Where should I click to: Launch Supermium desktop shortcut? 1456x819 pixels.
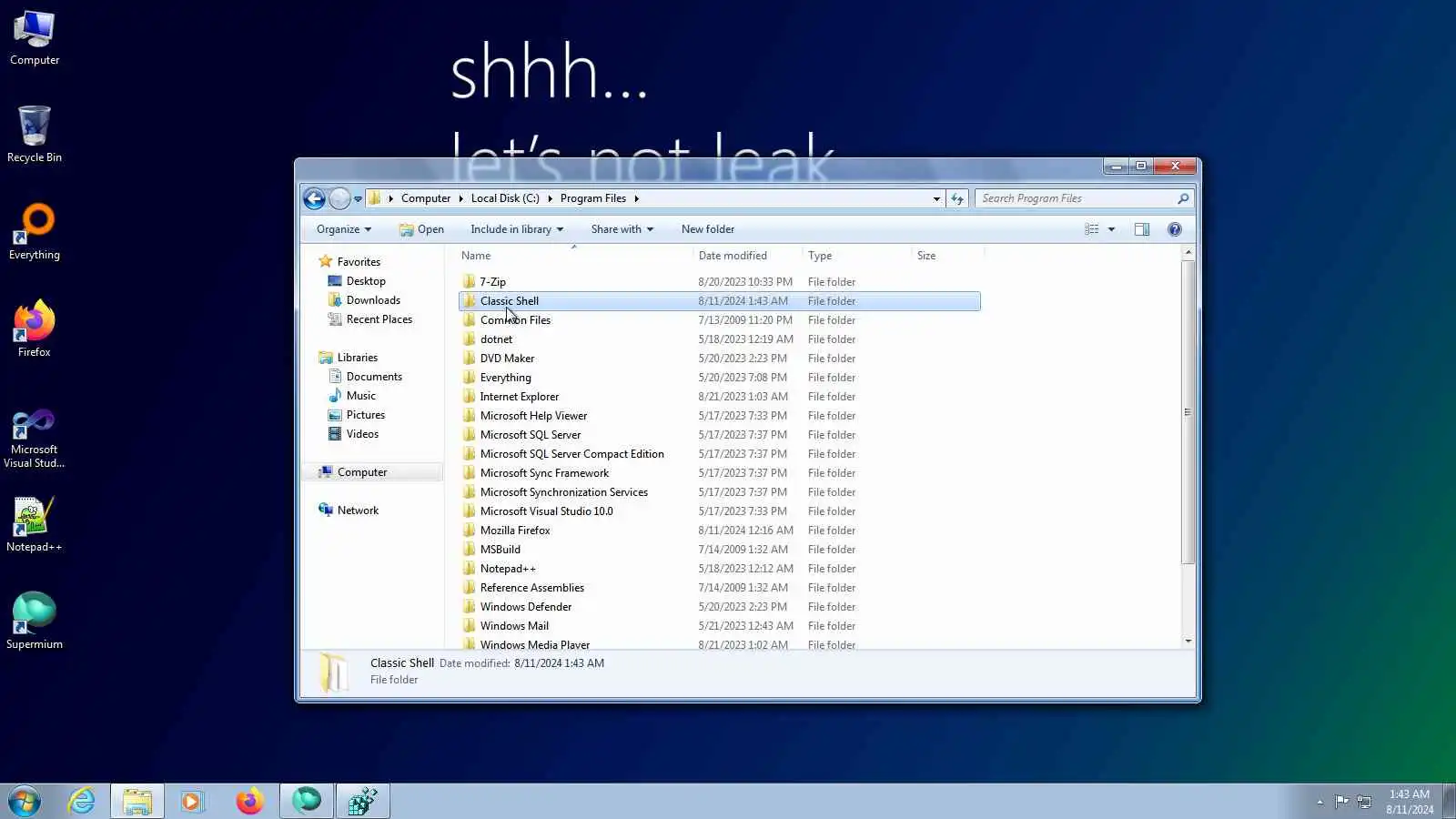click(x=35, y=622)
